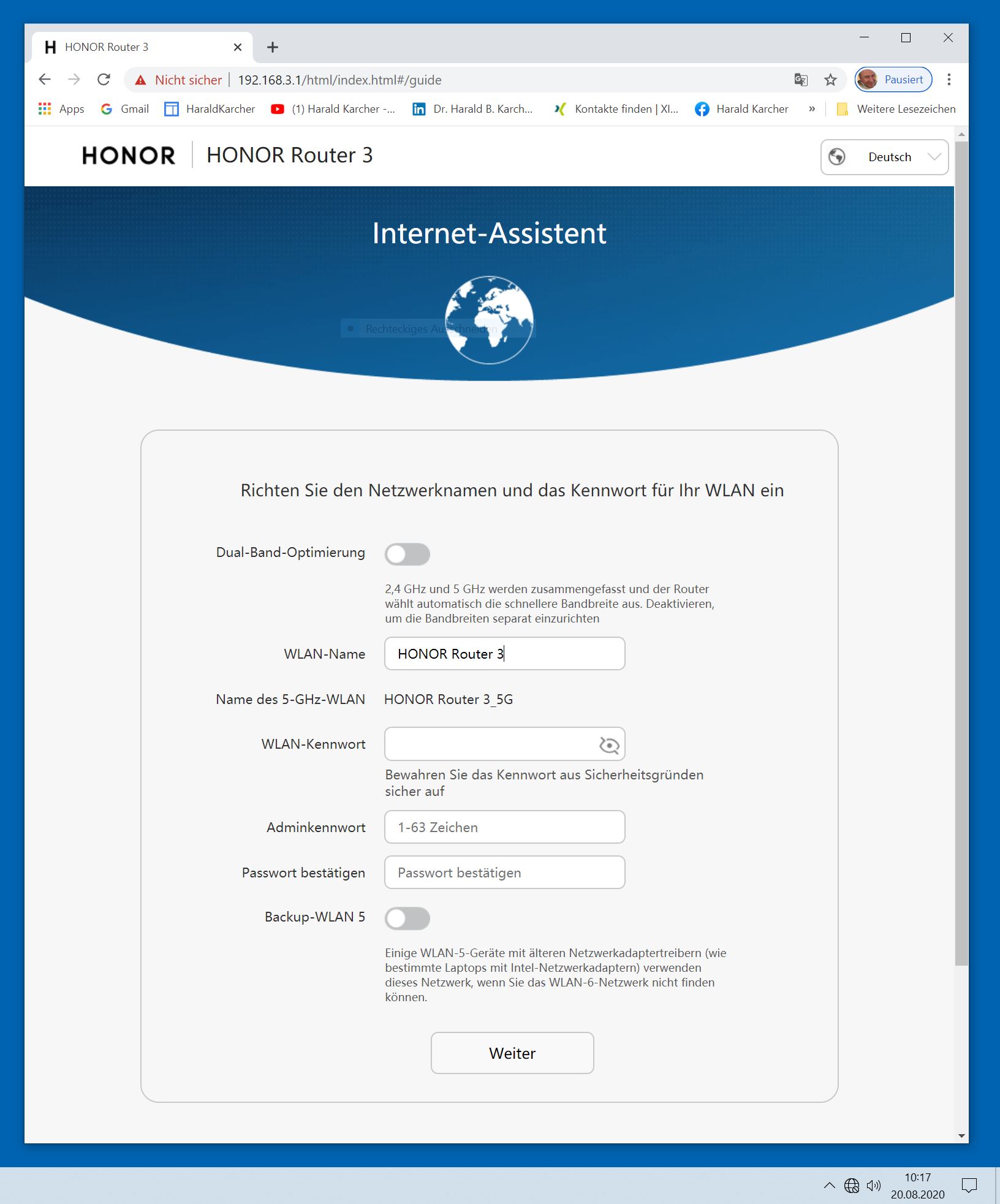1000x1204 pixels.
Task: Toggle the Dual-Band-Optimierung switch
Action: coord(407,554)
